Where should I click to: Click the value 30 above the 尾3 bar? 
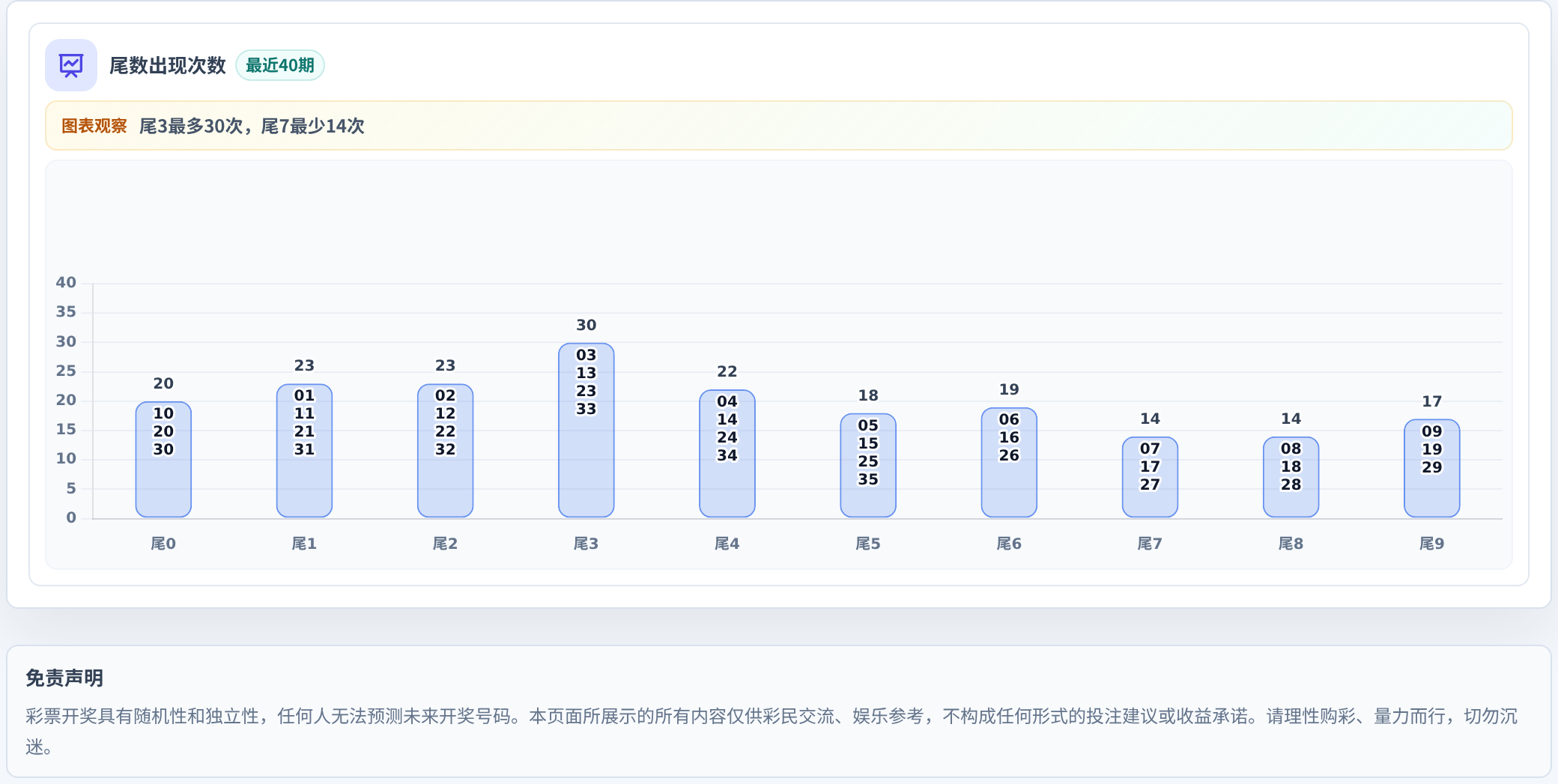coord(586,325)
